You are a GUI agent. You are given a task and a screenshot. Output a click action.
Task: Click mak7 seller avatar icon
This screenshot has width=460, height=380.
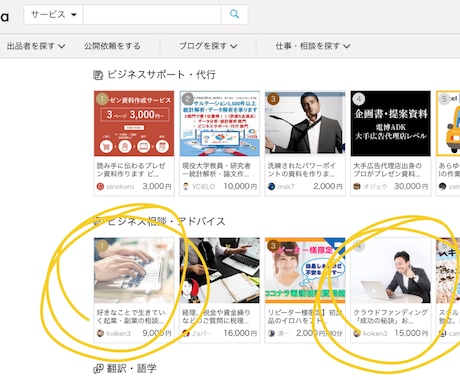[x=271, y=187]
